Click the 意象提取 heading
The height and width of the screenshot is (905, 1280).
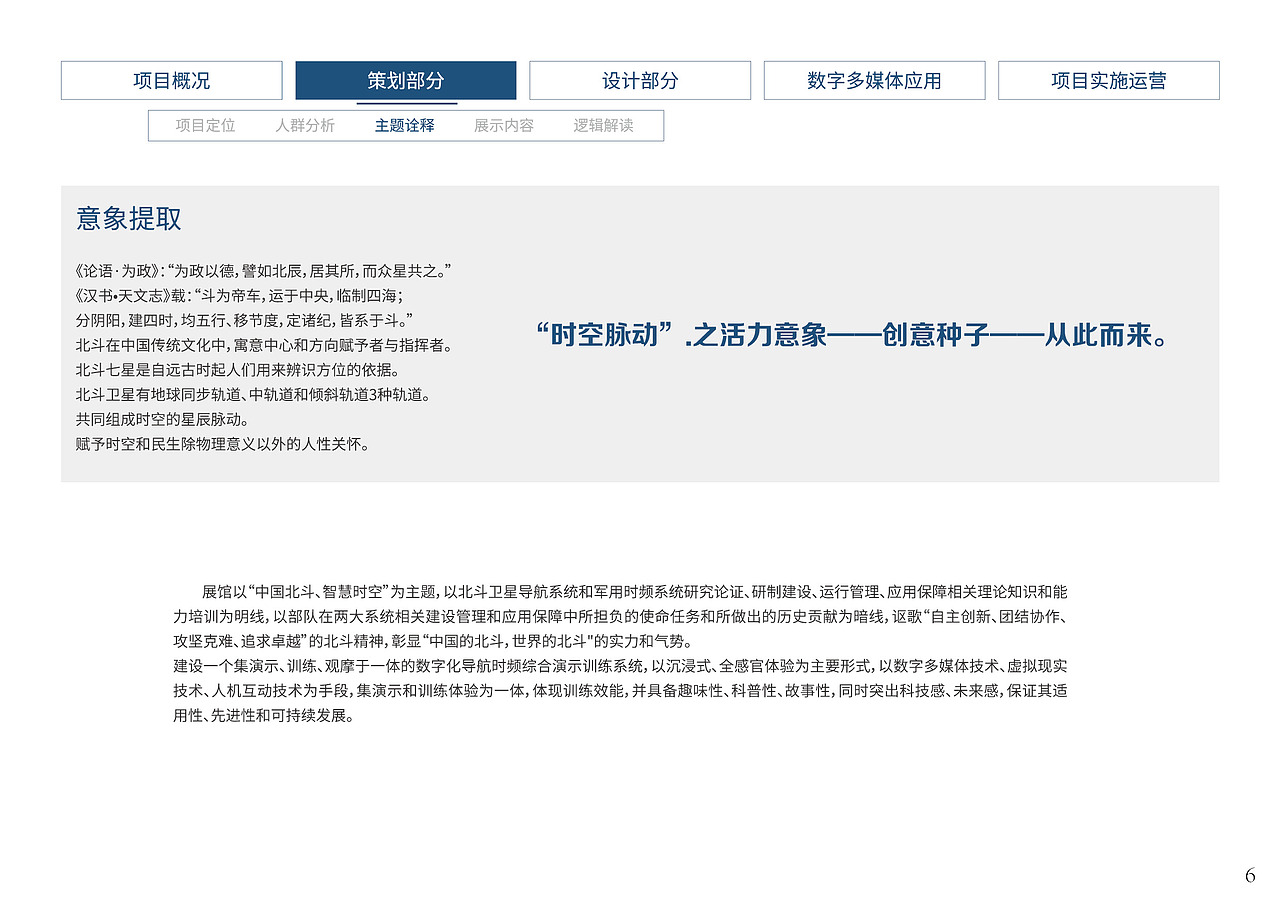click(129, 219)
